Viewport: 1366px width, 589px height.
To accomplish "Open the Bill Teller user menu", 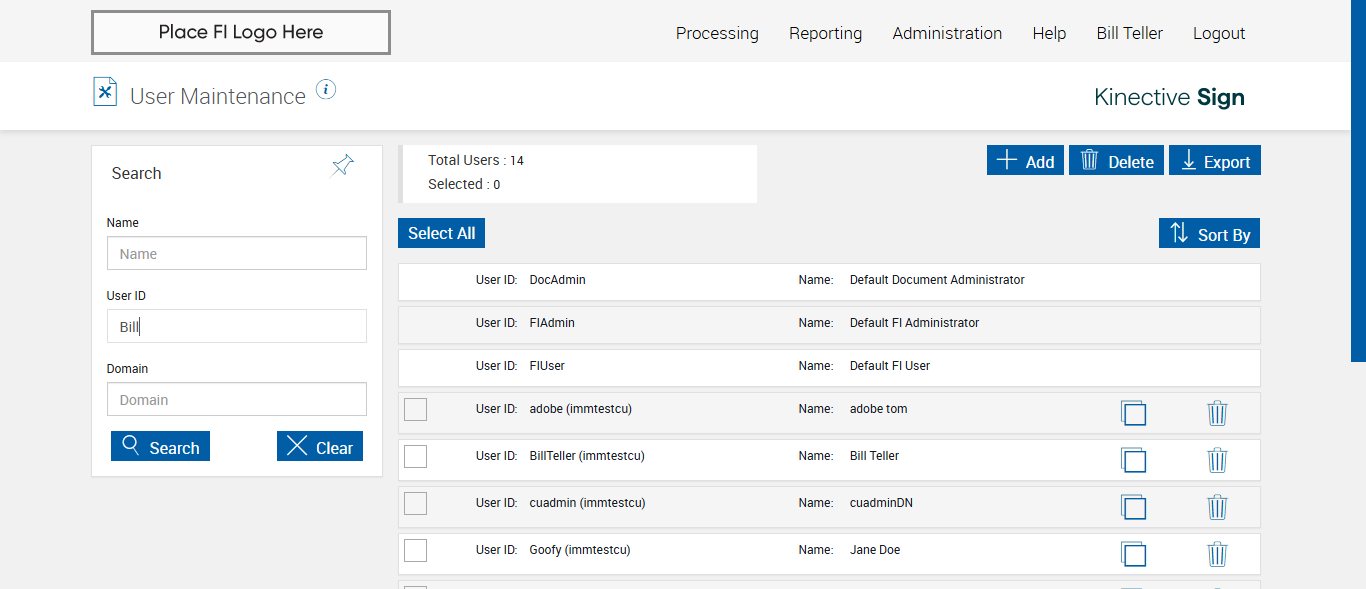I will coord(1129,33).
